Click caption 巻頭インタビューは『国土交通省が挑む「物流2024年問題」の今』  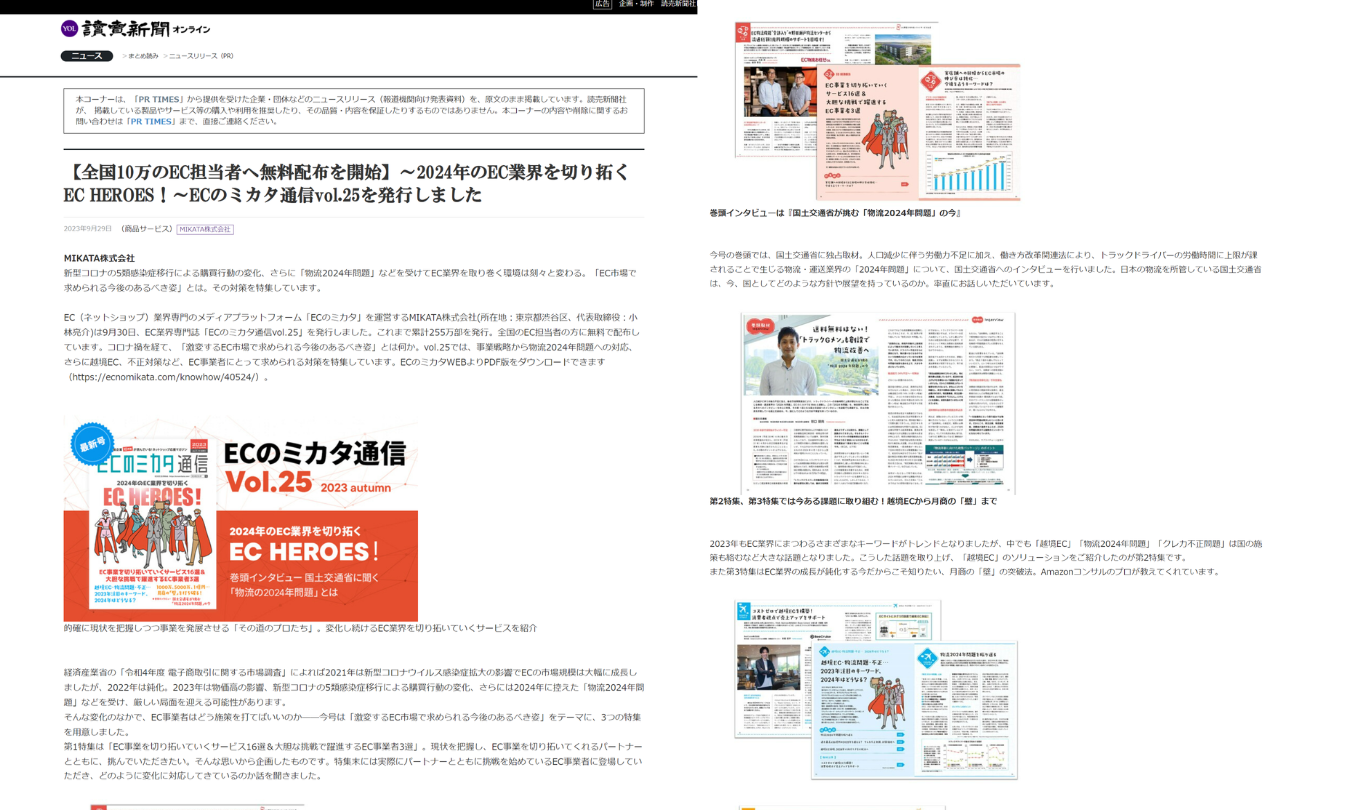click(x=835, y=213)
